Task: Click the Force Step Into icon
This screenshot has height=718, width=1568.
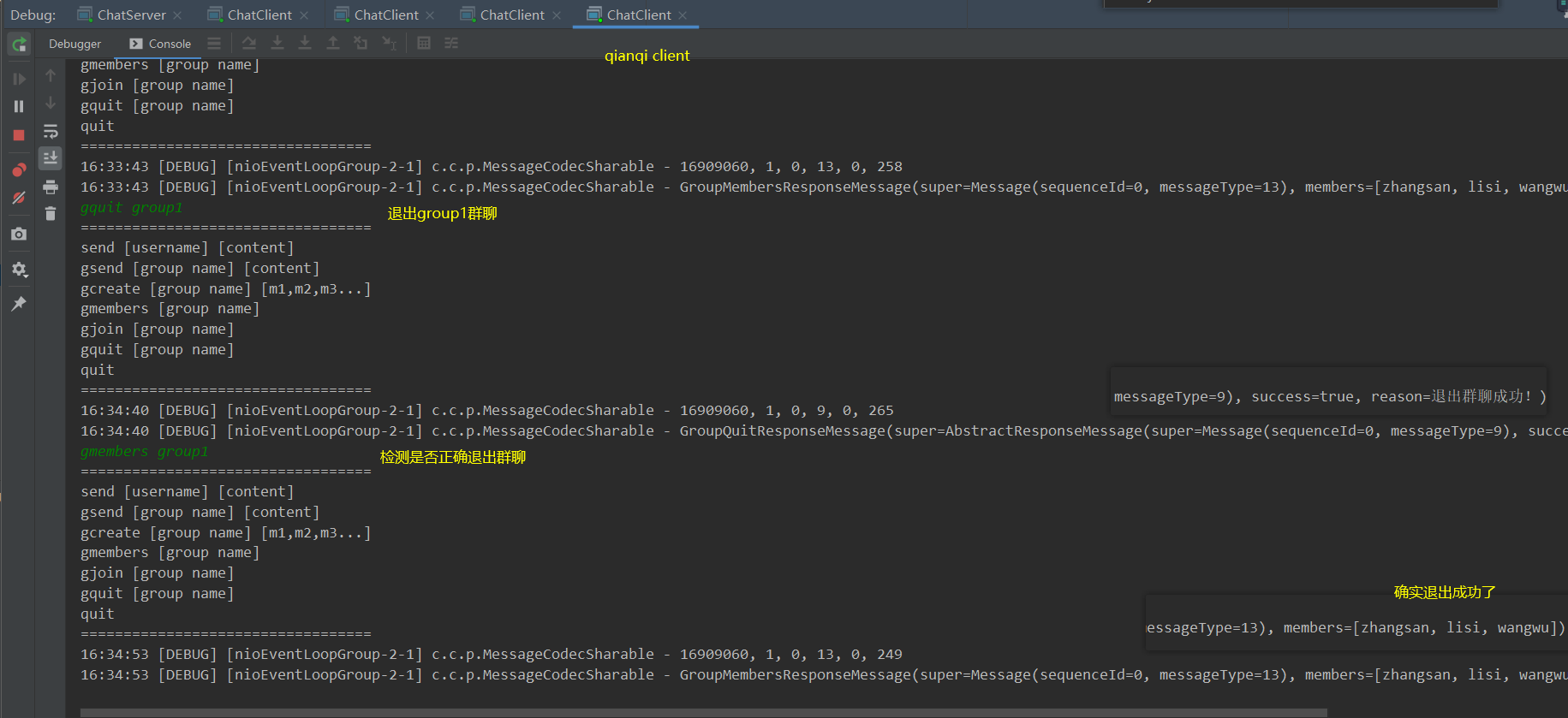Action: 305,43
